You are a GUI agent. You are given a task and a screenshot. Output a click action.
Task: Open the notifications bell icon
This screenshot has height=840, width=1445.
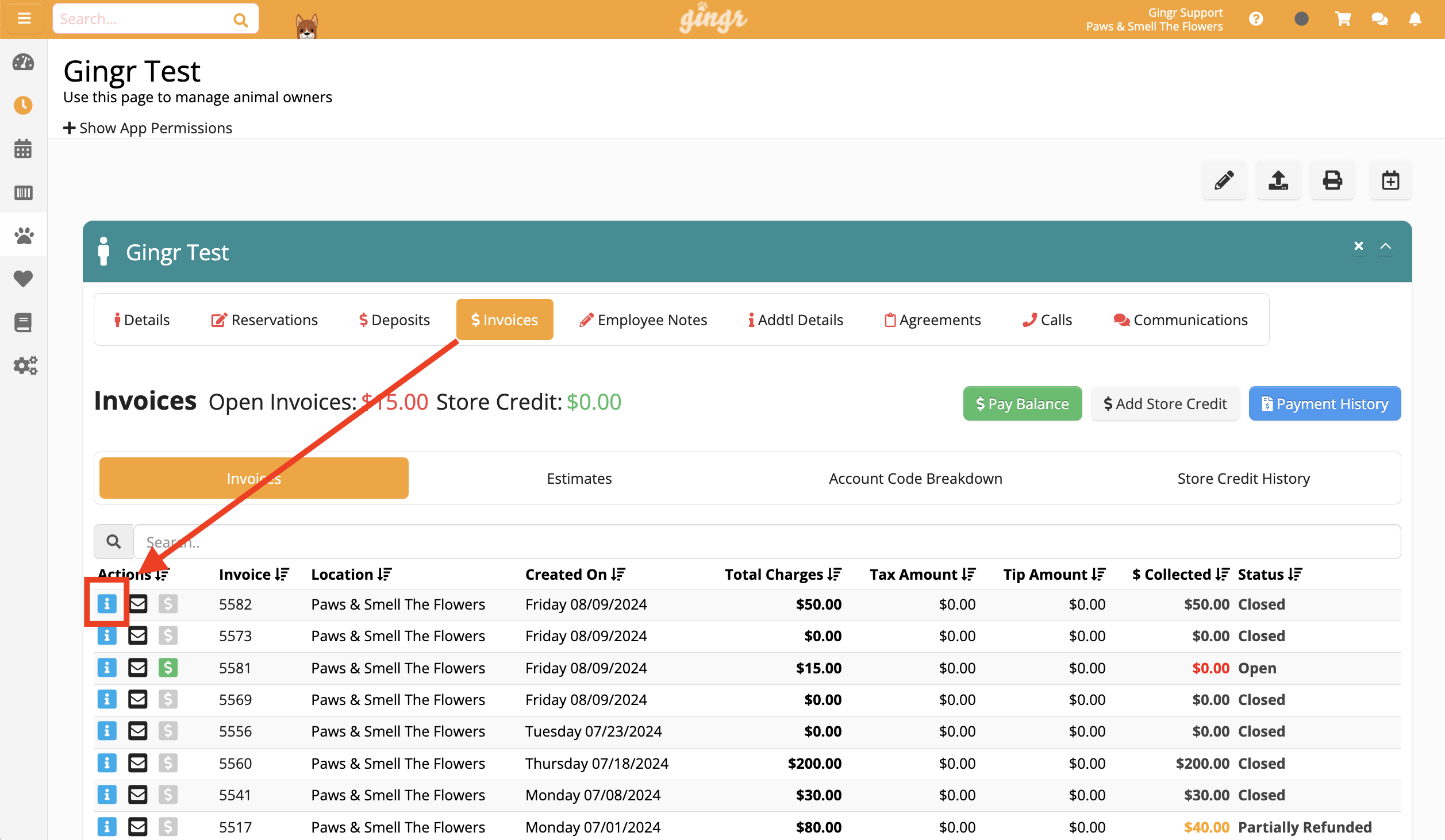1415,19
